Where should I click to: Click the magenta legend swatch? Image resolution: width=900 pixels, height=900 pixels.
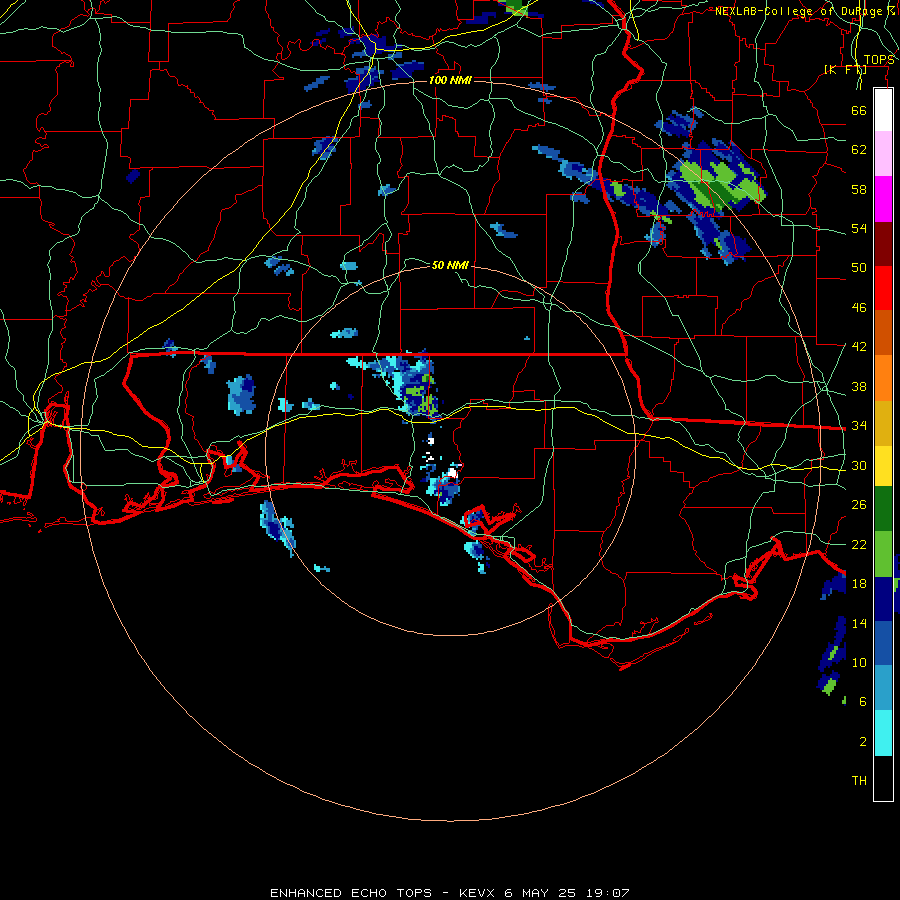coord(883,199)
